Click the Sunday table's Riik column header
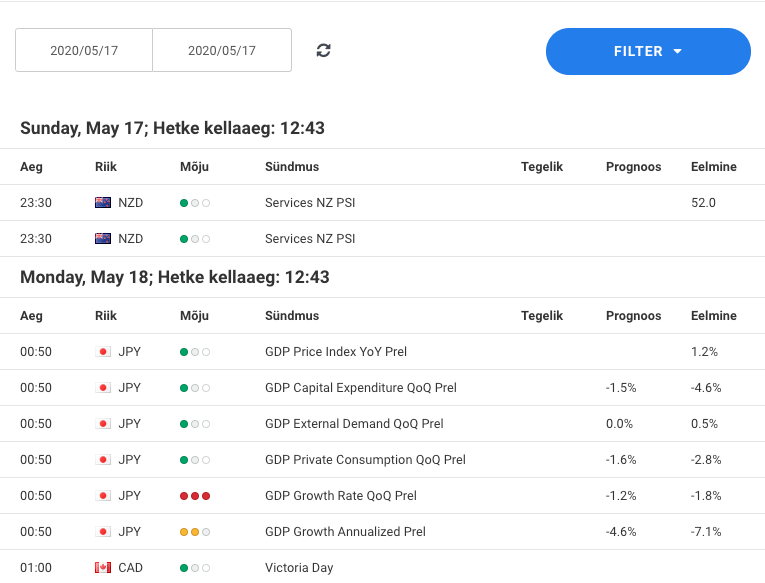This screenshot has height=583, width=765. tap(105, 167)
